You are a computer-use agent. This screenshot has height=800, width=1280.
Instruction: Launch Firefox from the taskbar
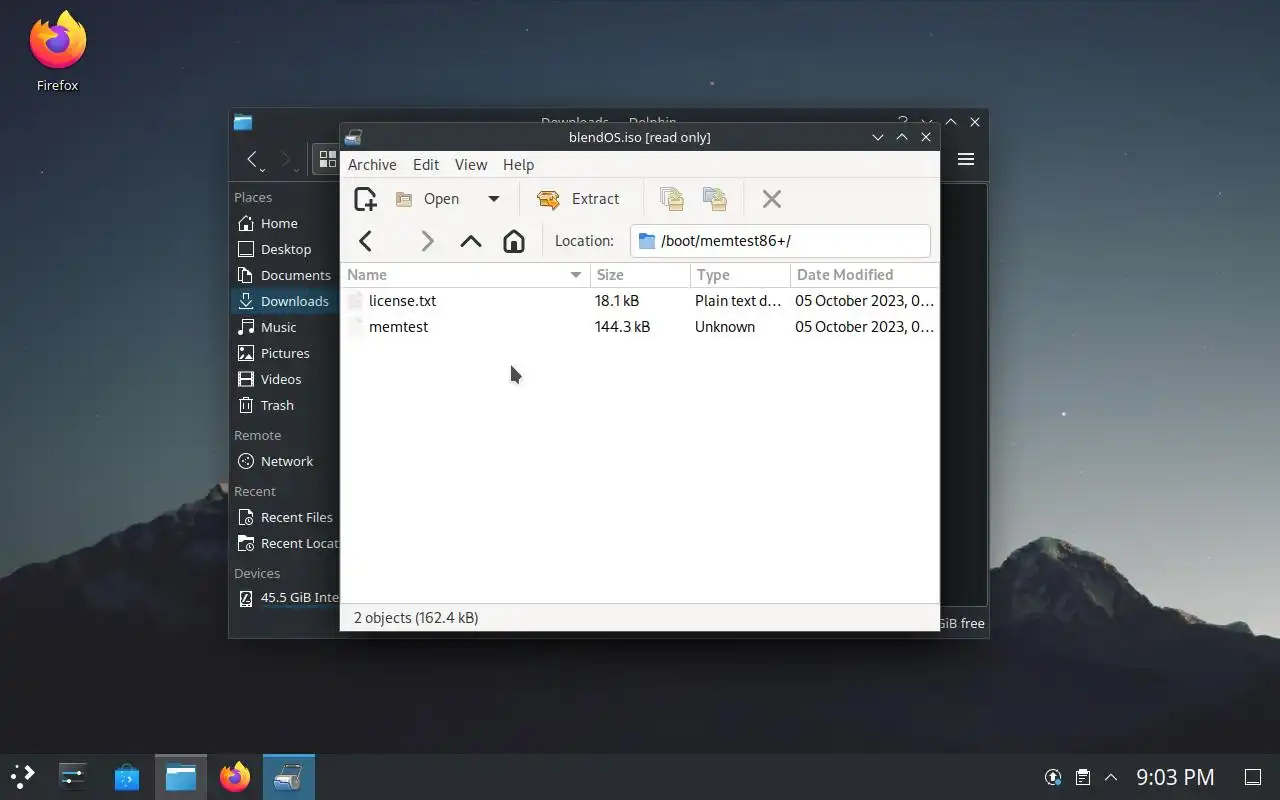[235, 777]
